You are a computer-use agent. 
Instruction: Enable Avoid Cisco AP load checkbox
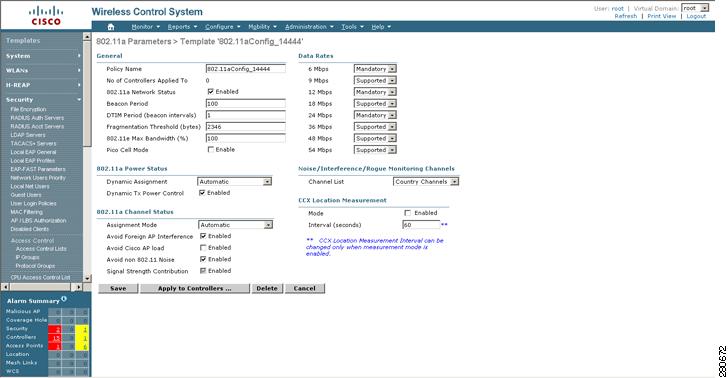point(203,248)
